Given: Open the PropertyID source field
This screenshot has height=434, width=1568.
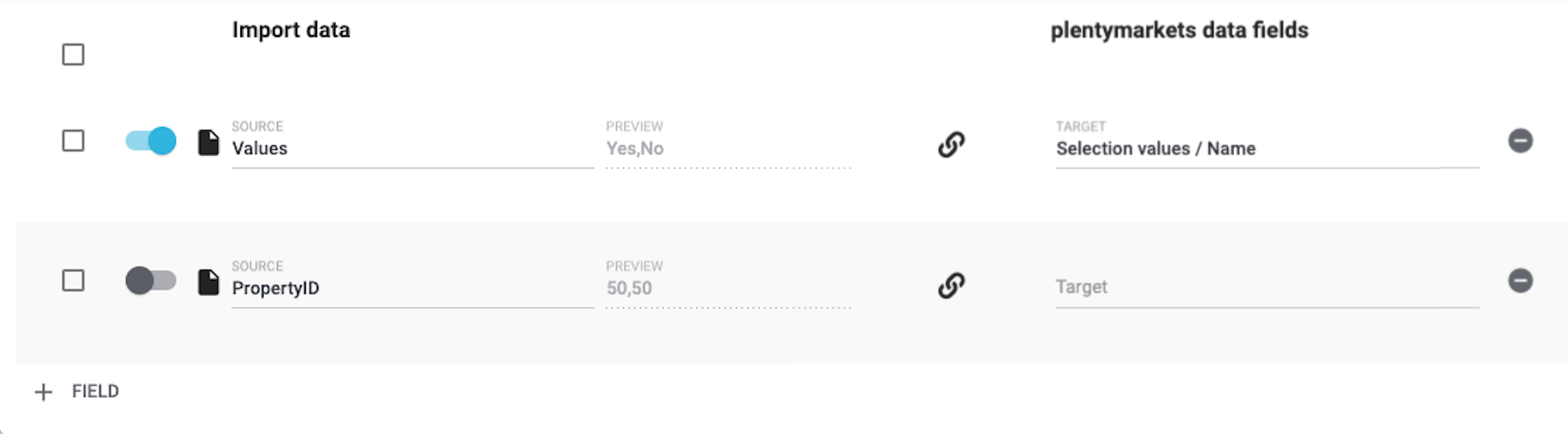Looking at the screenshot, I should pyautogui.click(x=411, y=288).
